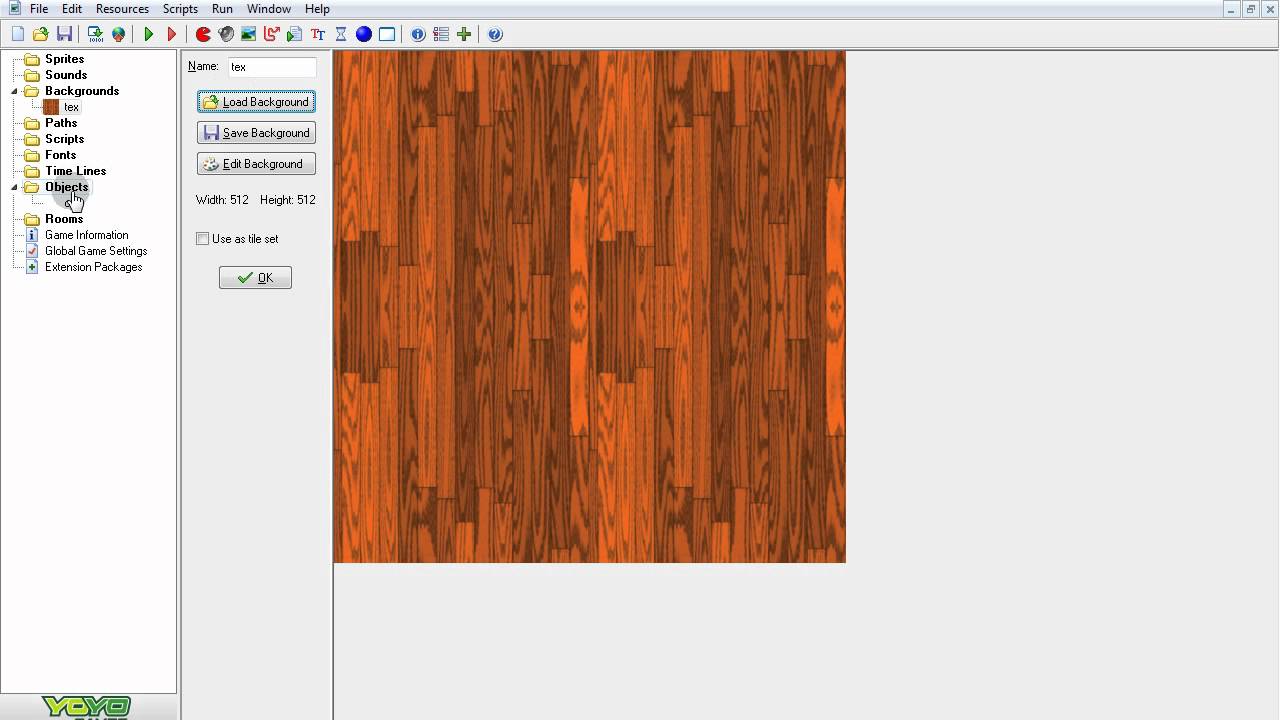Create a new sprite with the Pac-Man icon
The image size is (1280, 720).
click(x=203, y=34)
